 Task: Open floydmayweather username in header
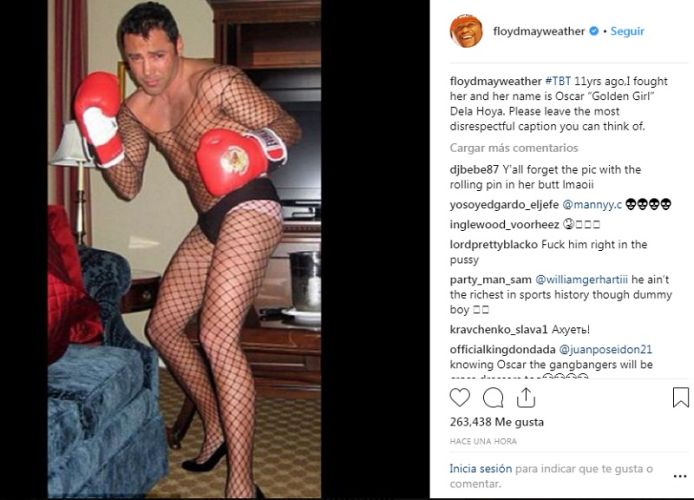point(539,31)
